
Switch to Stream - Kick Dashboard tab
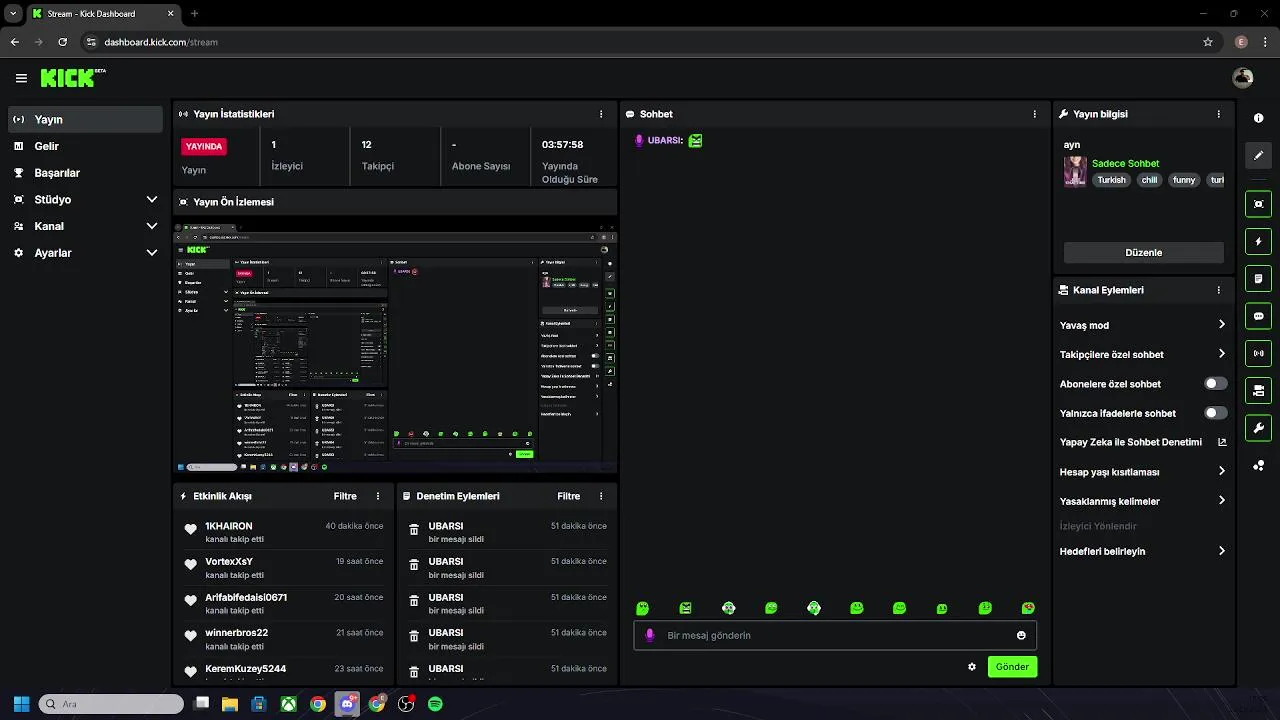coord(102,14)
